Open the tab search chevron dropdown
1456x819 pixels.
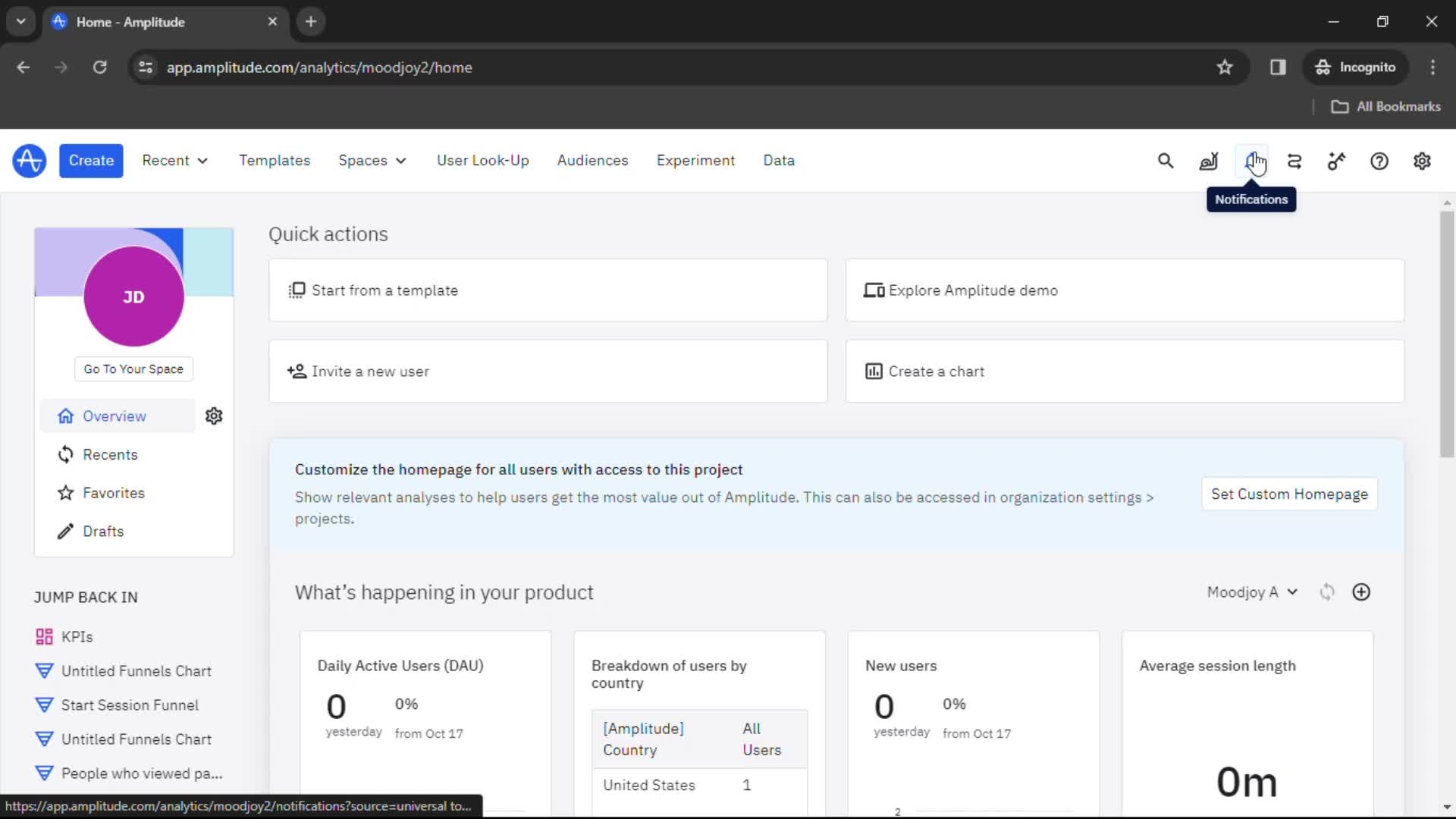21,22
